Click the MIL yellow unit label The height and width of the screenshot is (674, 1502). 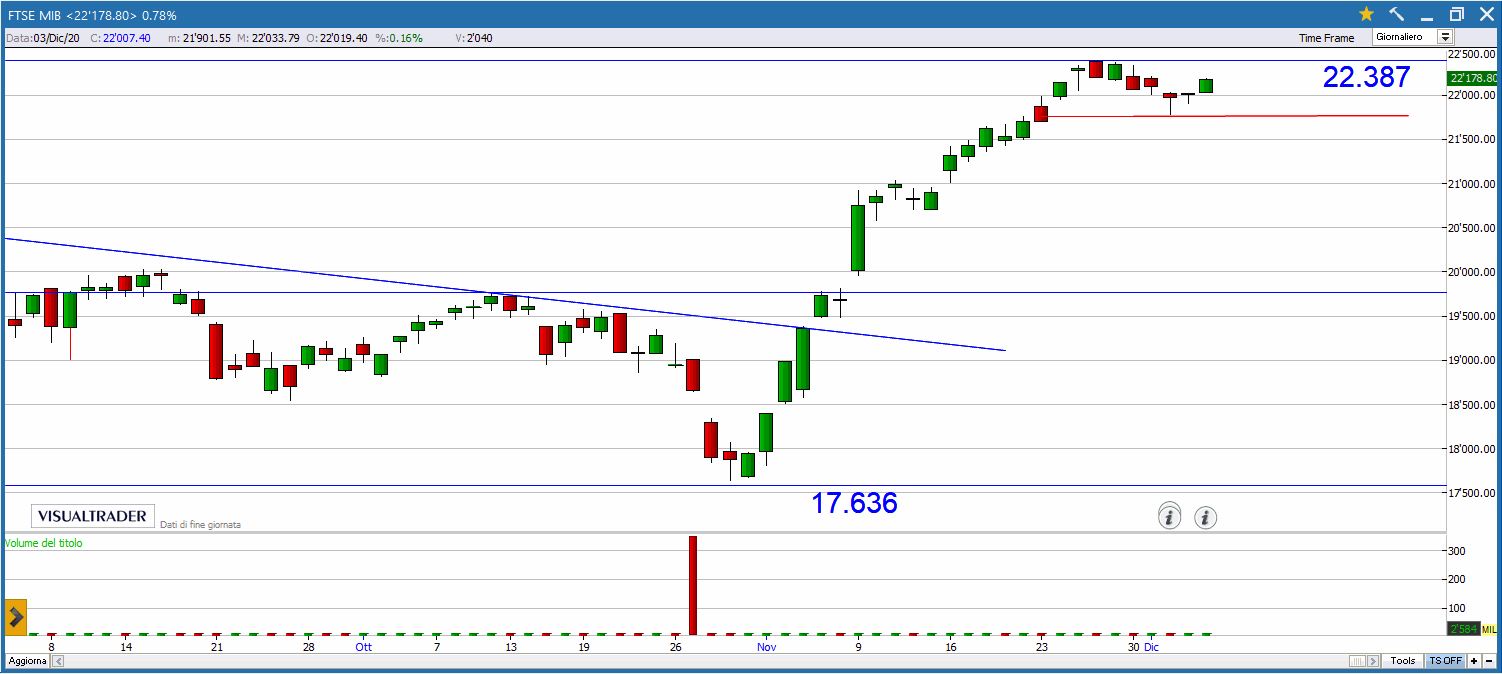1488,629
